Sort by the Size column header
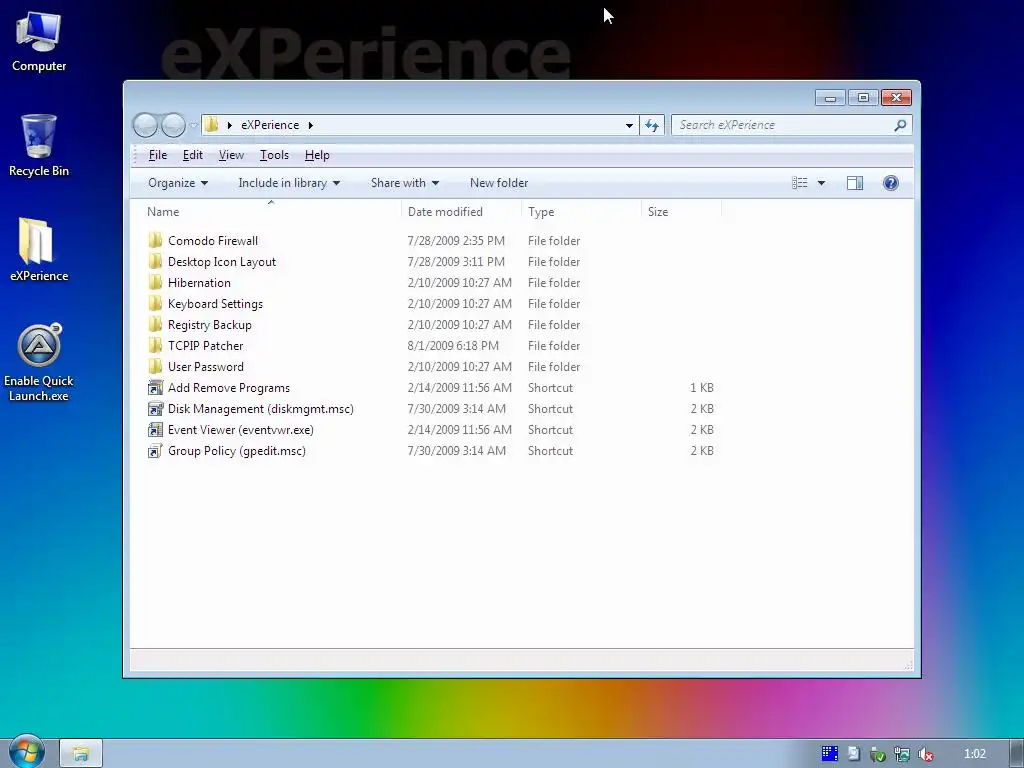This screenshot has width=1024, height=768. [x=681, y=212]
